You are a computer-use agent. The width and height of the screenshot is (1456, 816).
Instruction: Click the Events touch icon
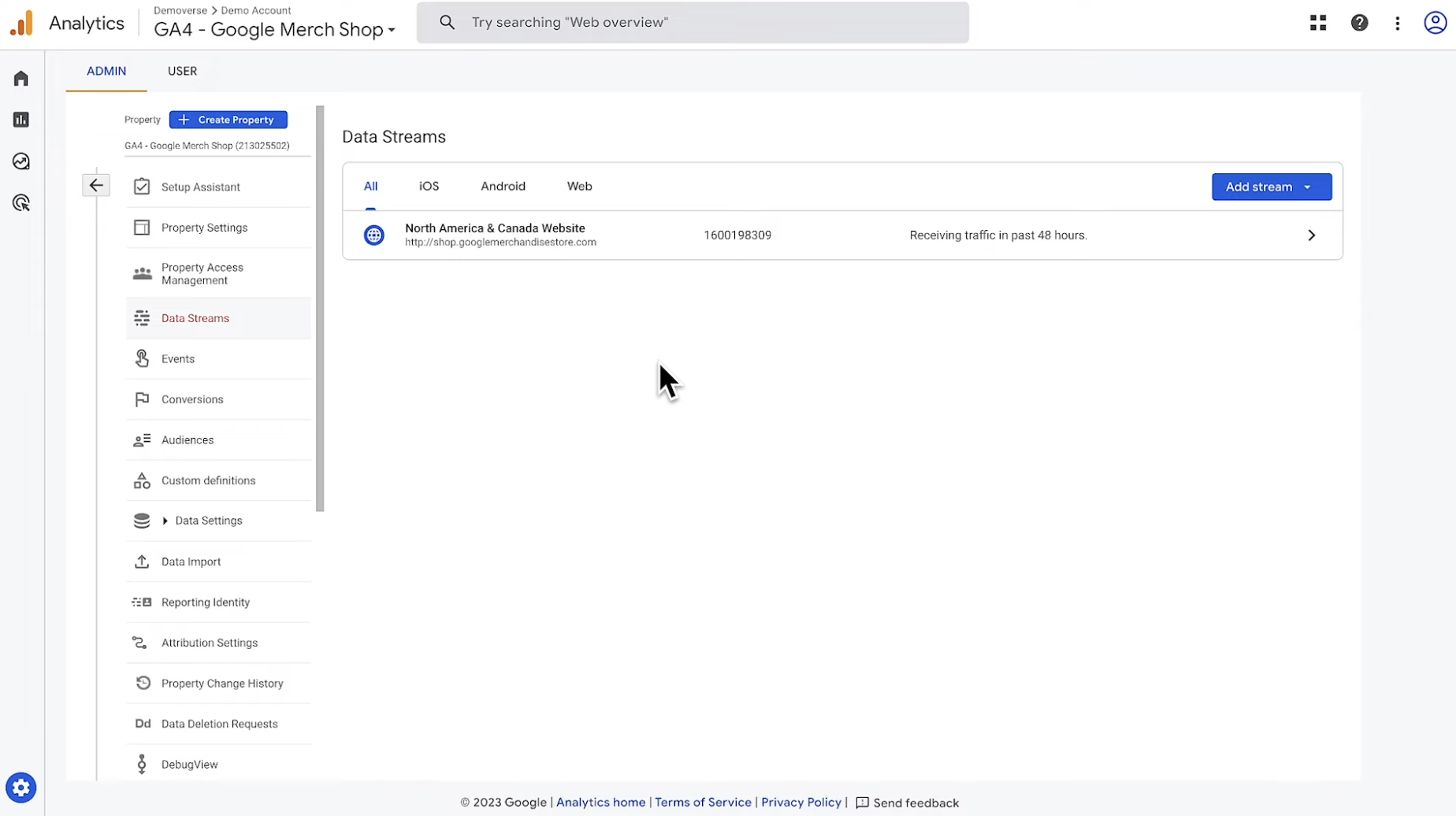pyautogui.click(x=142, y=358)
